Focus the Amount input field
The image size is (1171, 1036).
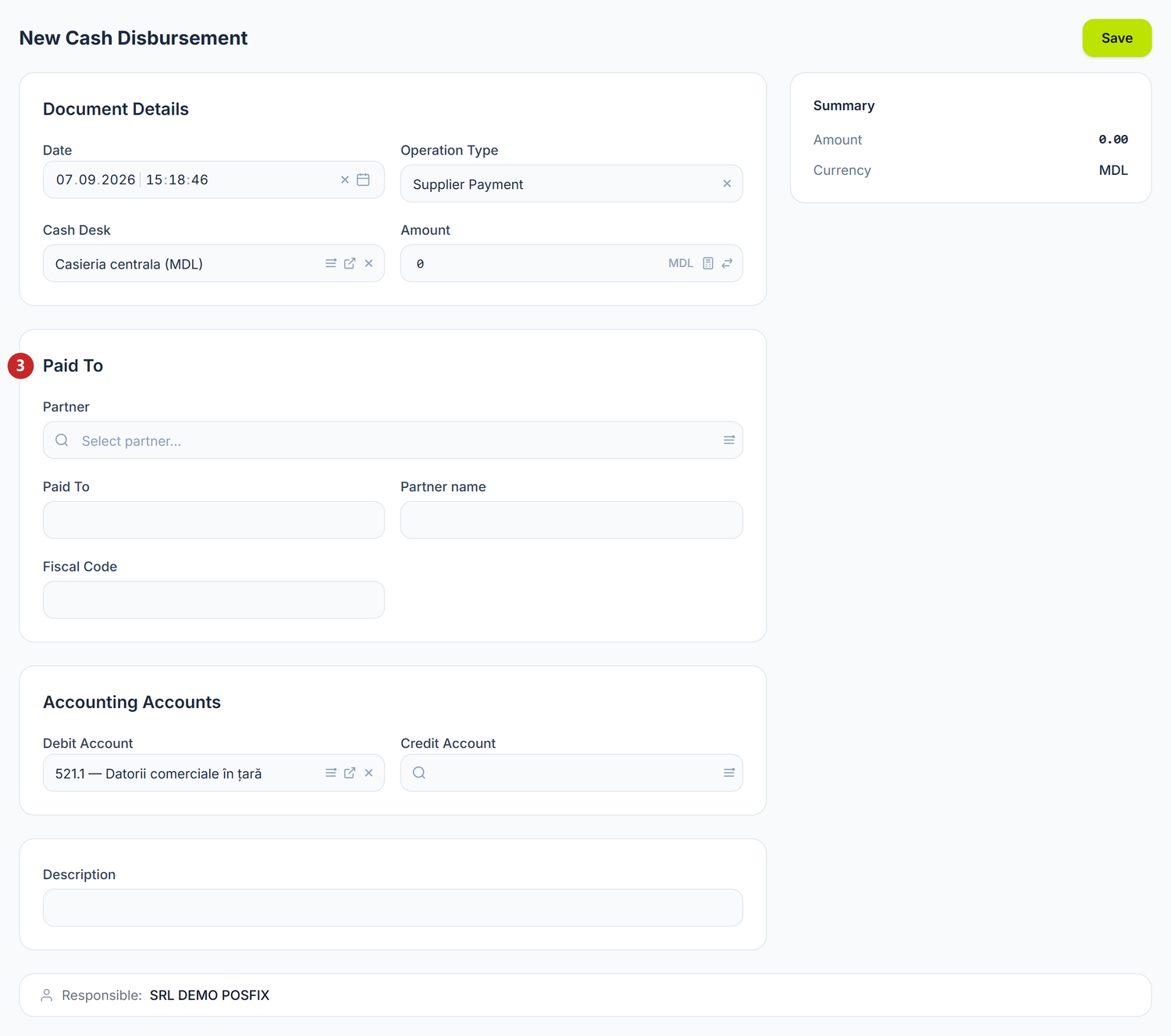(x=571, y=263)
